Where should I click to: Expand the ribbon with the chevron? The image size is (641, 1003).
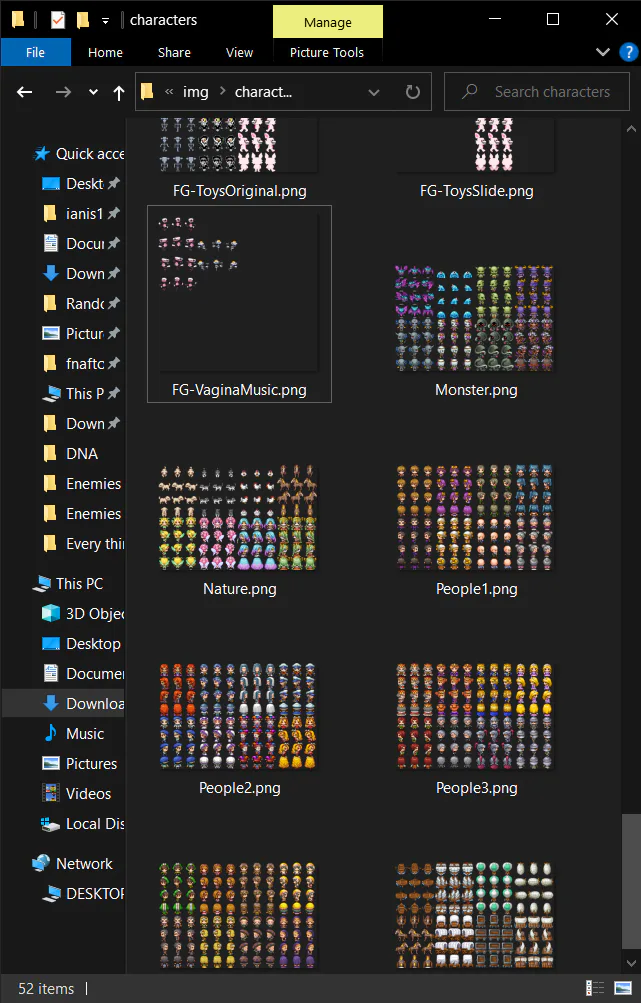pos(603,52)
